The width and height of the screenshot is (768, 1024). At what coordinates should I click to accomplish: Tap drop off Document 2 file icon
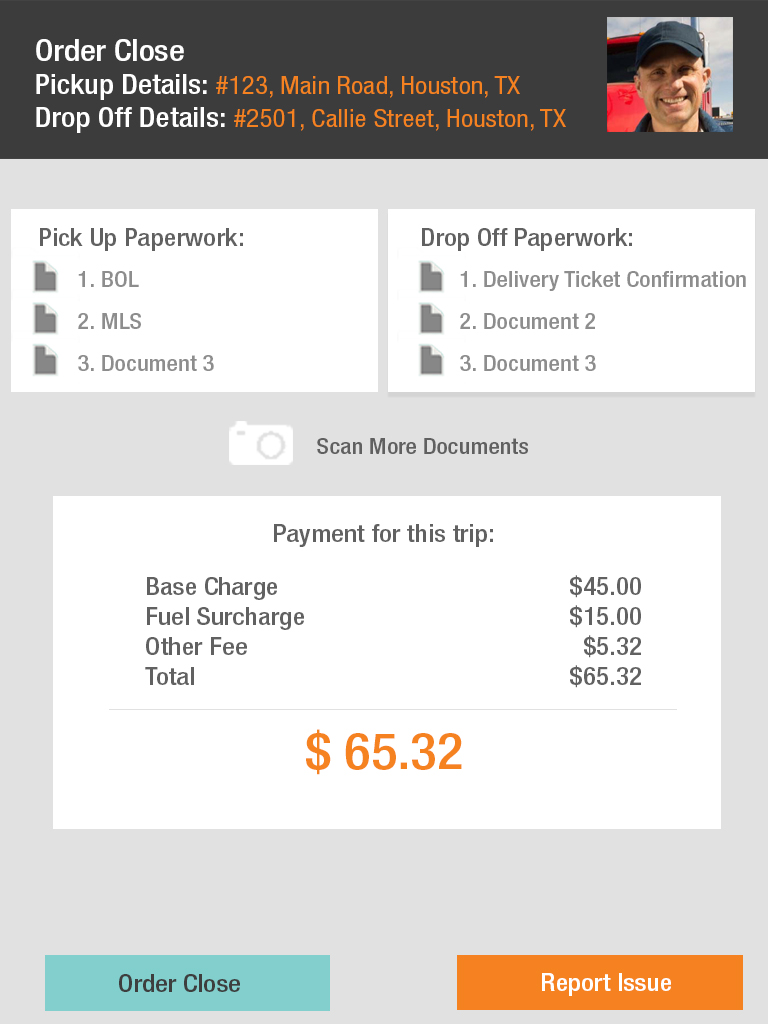(432, 319)
